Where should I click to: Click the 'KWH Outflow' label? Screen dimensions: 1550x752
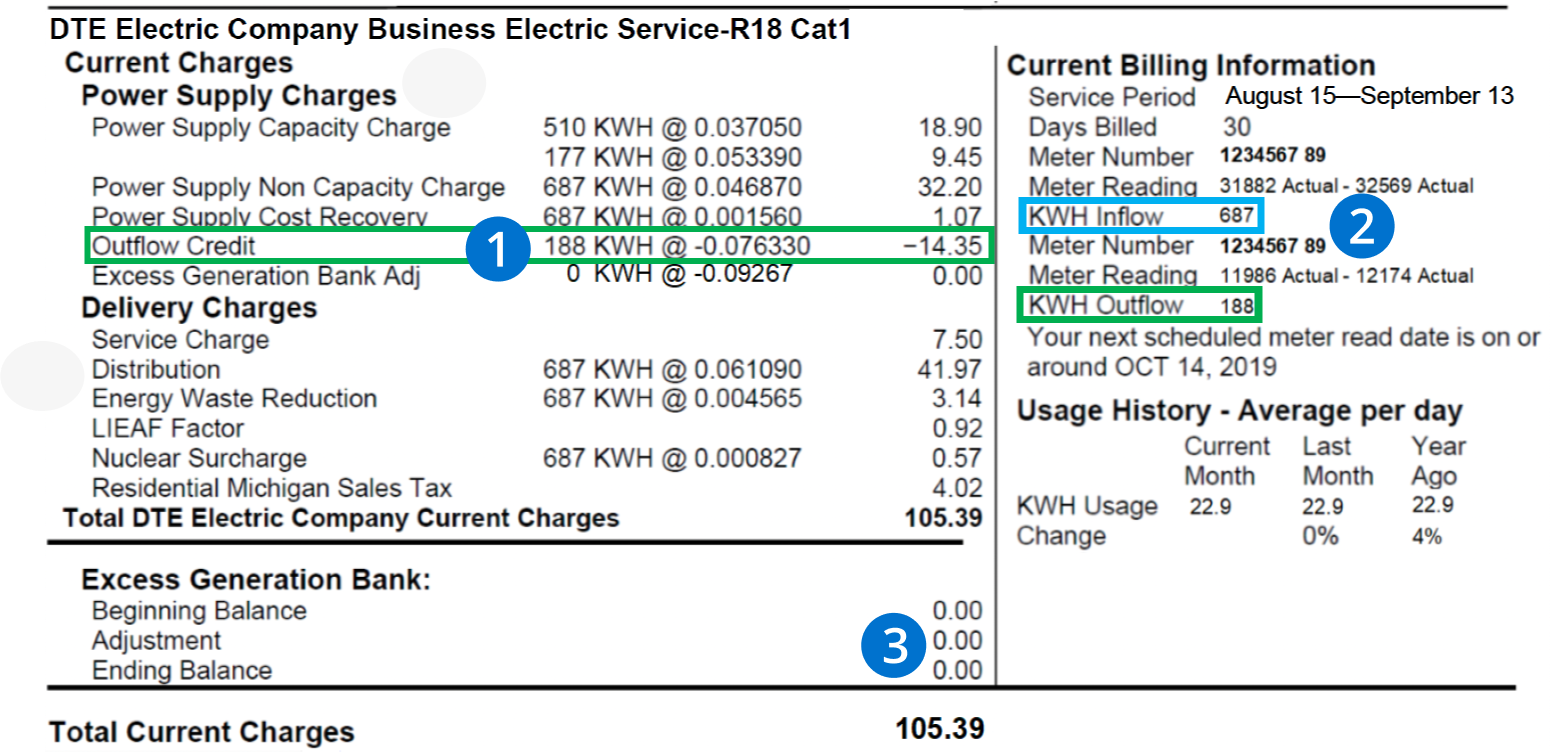[1106, 305]
